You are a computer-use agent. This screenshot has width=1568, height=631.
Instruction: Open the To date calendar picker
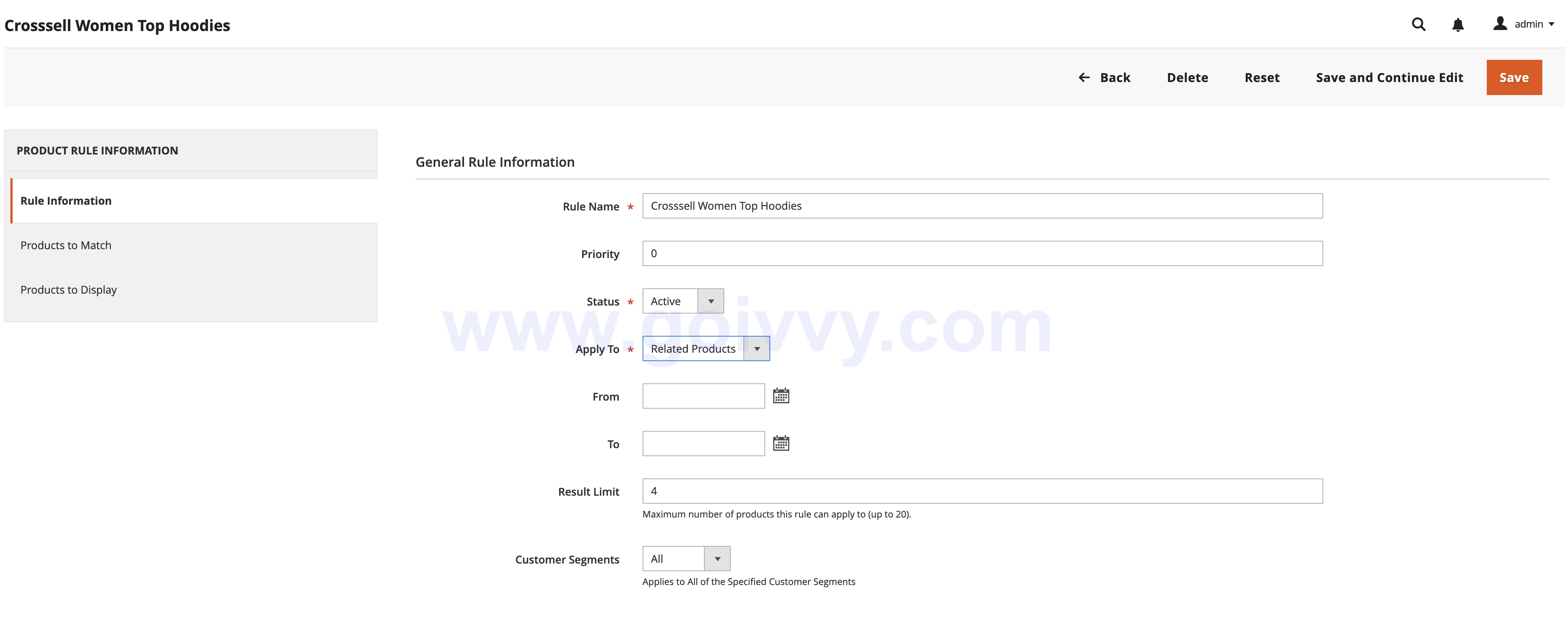click(780, 444)
